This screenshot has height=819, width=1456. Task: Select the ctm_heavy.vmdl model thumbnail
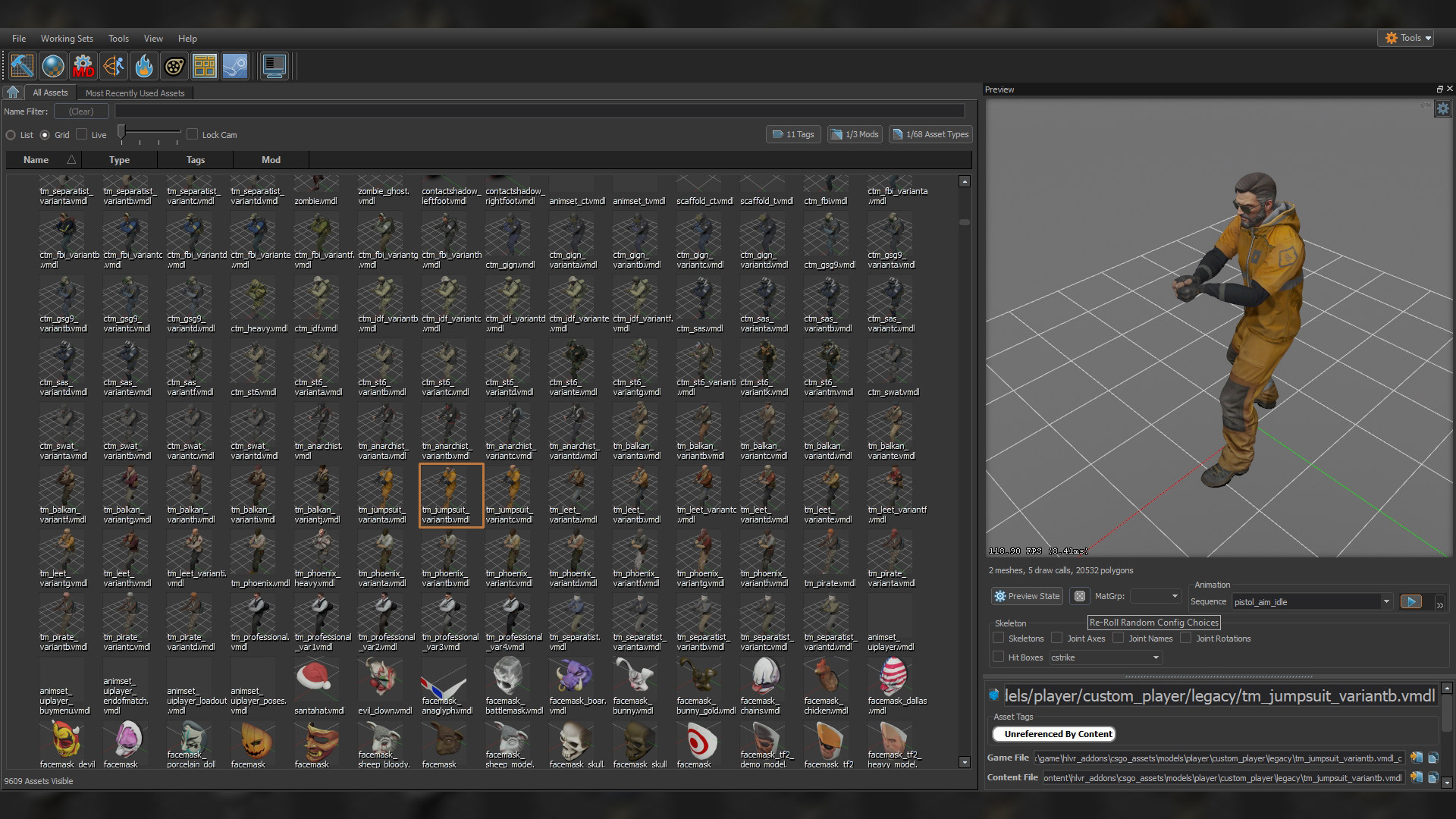click(255, 304)
